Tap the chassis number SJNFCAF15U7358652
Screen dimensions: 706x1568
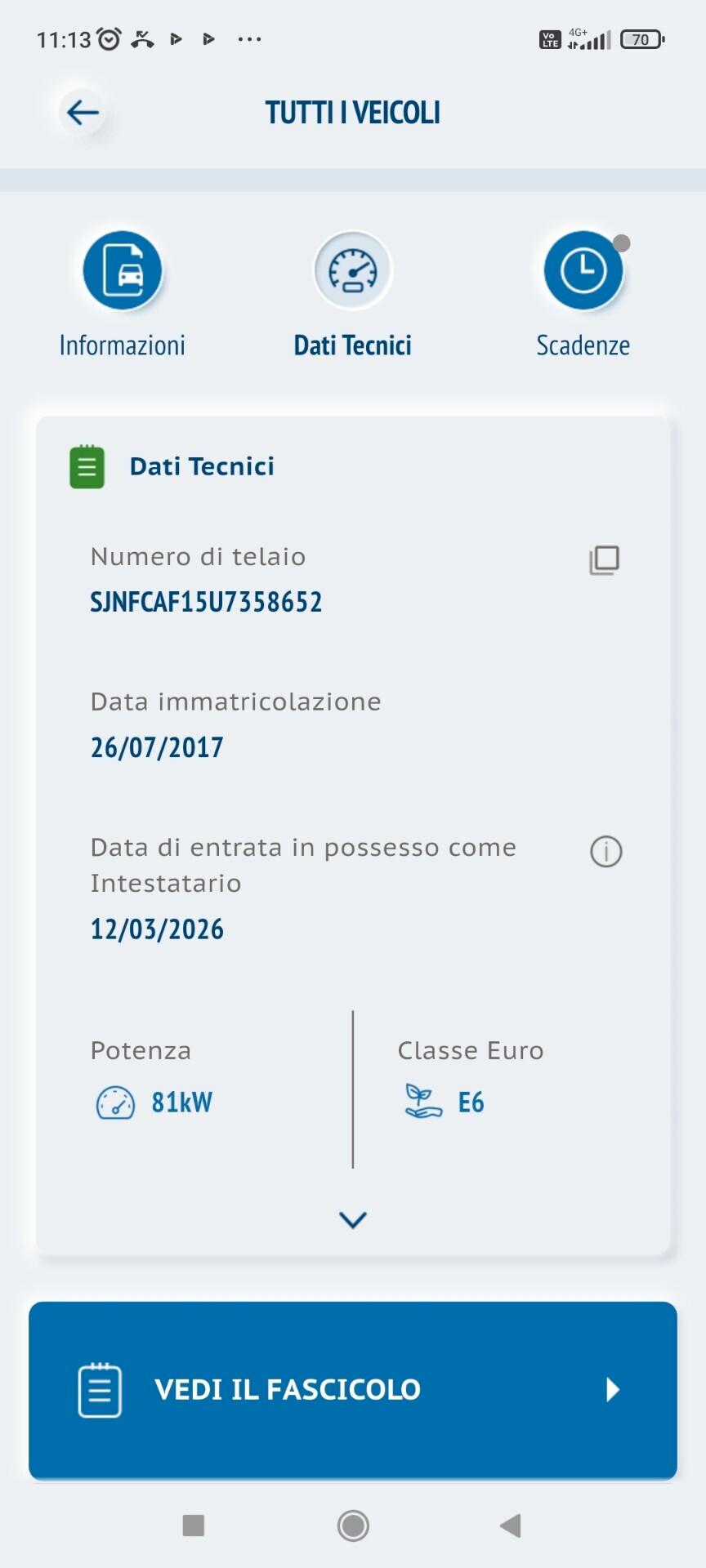click(206, 602)
